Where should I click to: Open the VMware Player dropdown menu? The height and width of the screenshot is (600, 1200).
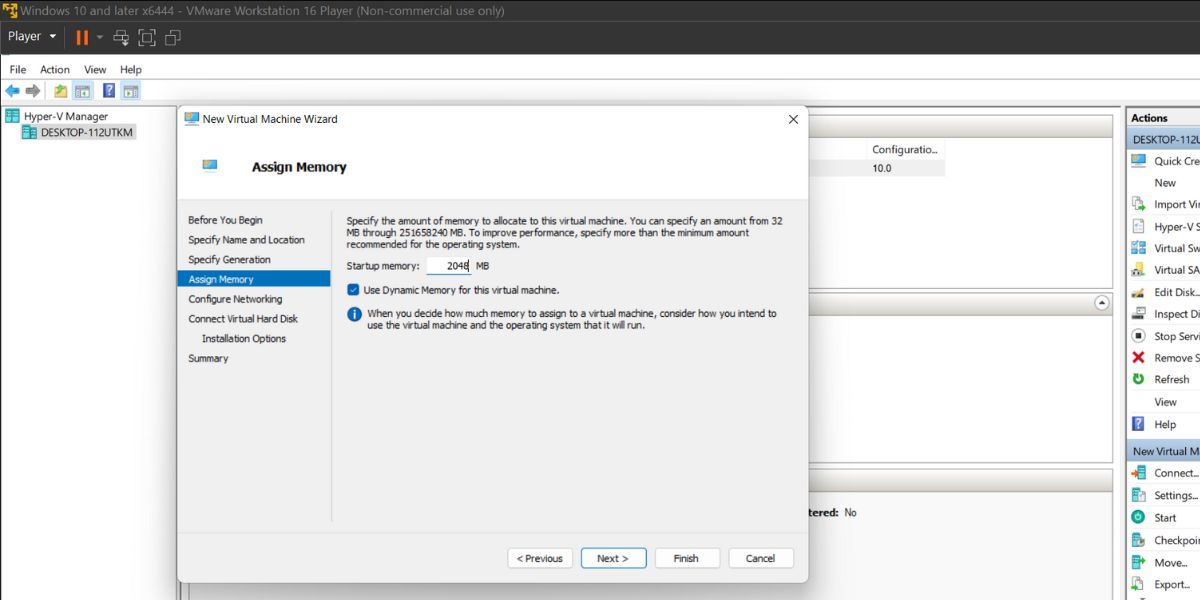coord(32,36)
